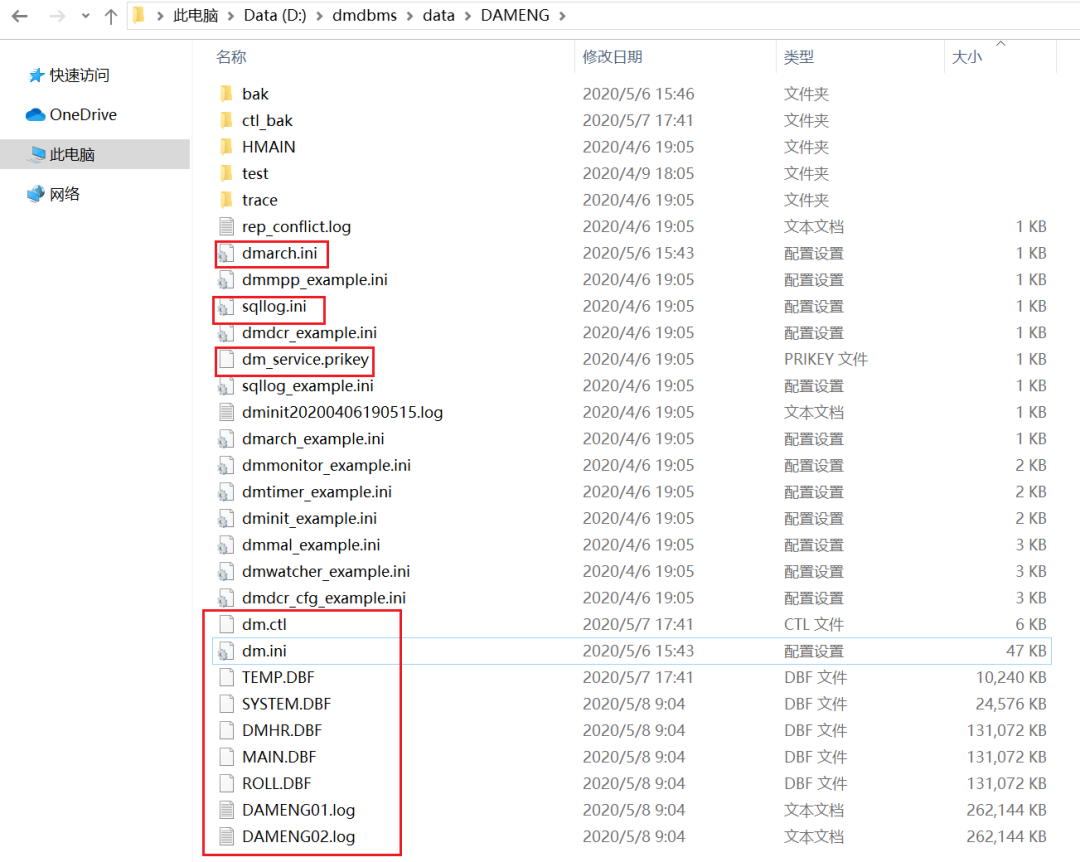Viewport: 1080px width, 862px height.
Task: Select dm_service.prikey file icon
Action: (226, 359)
